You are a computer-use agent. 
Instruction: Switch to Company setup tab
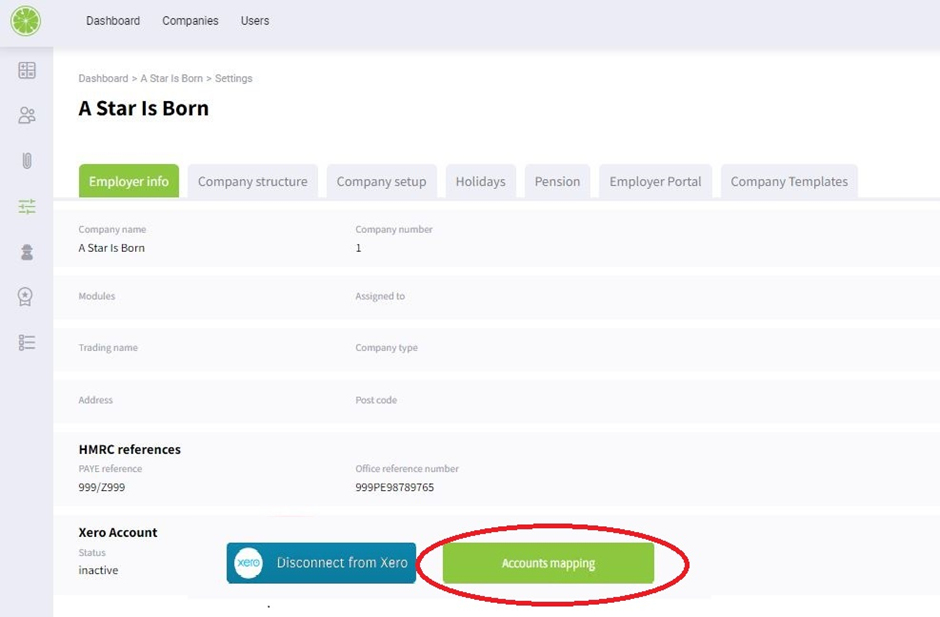pos(381,181)
